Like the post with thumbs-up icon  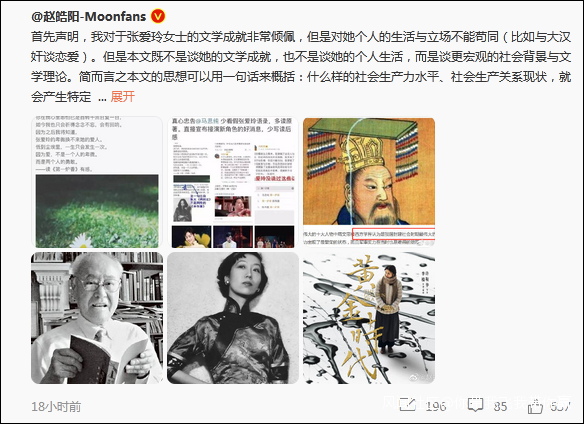point(535,406)
